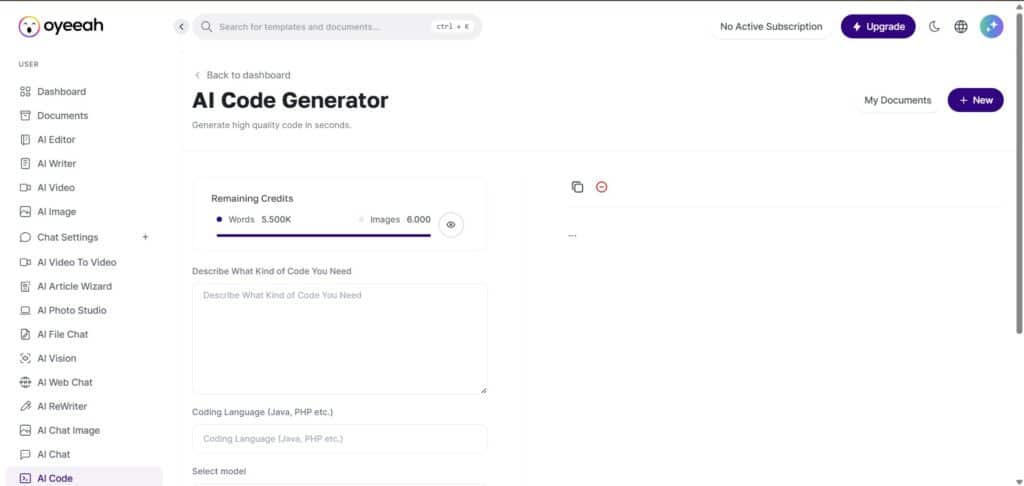The image size is (1024, 486).
Task: Click Select model label
Action: tap(219, 471)
